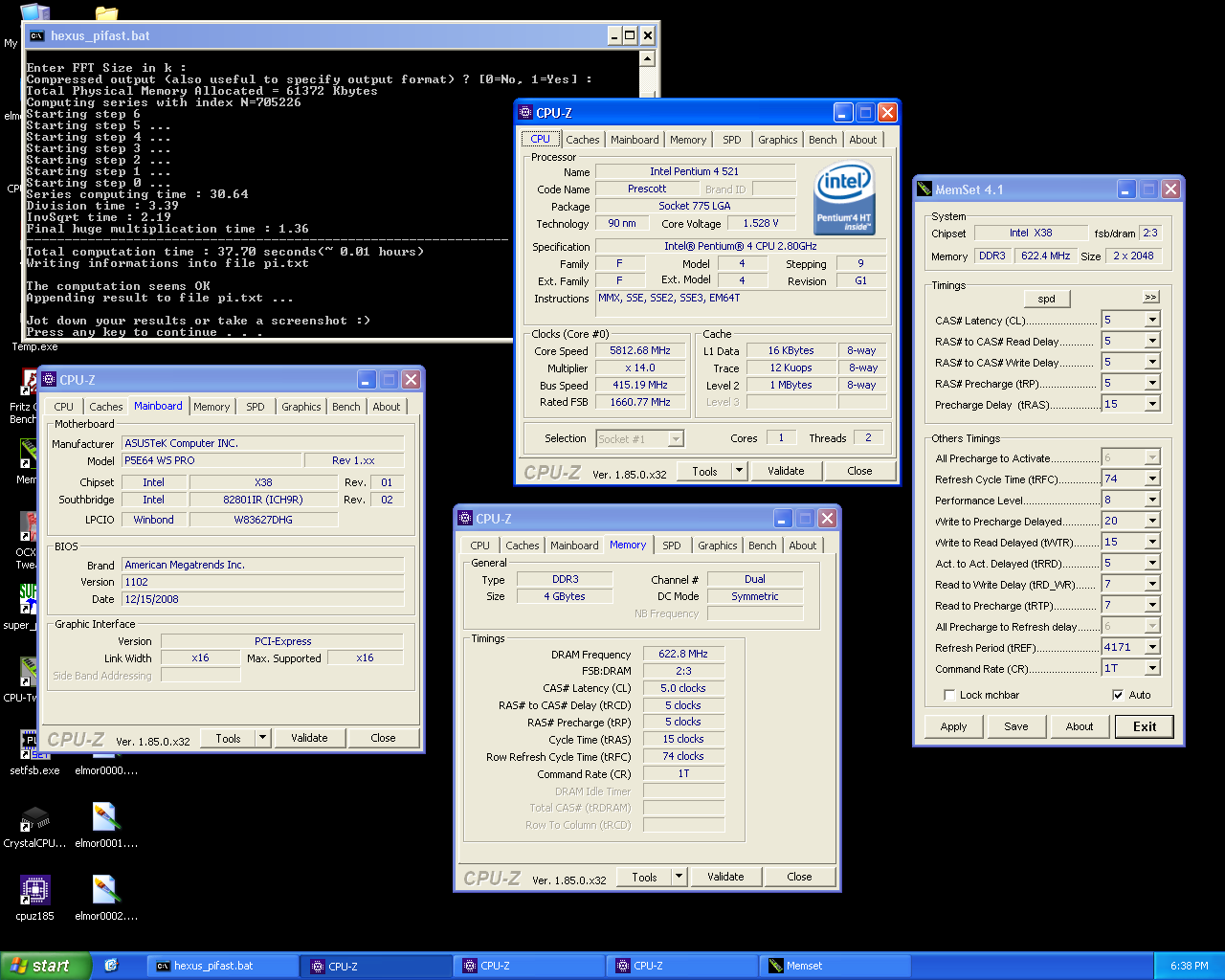Launch the Mem shortcut icon on desktop
This screenshot has width=1225, height=980.
tap(29, 454)
